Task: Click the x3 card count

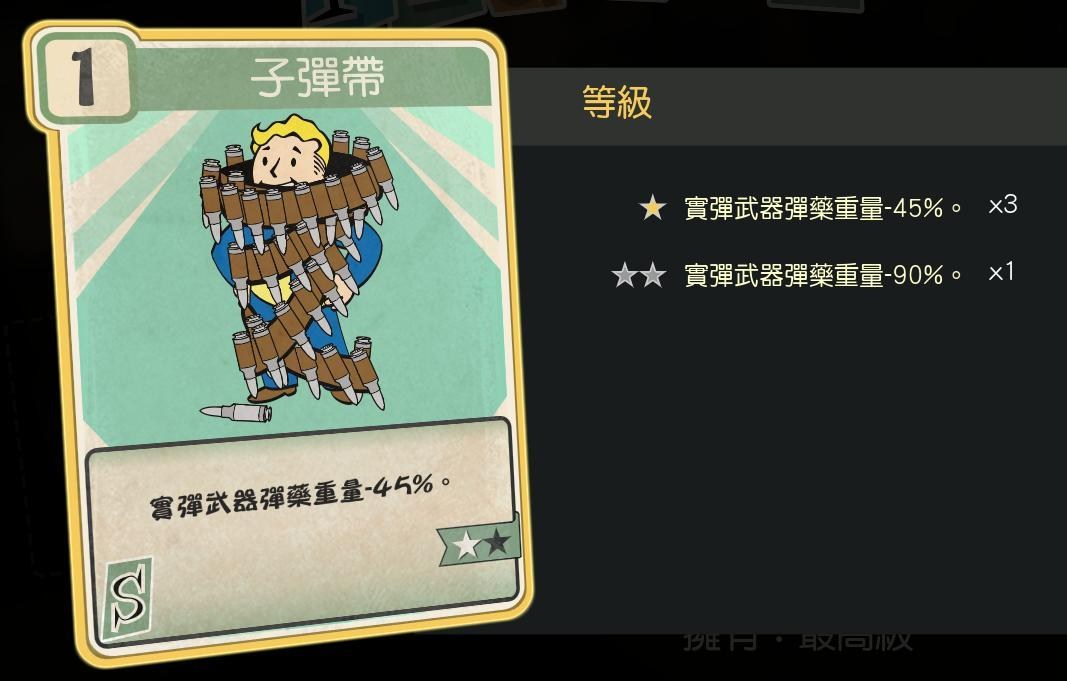Action: coord(1002,205)
